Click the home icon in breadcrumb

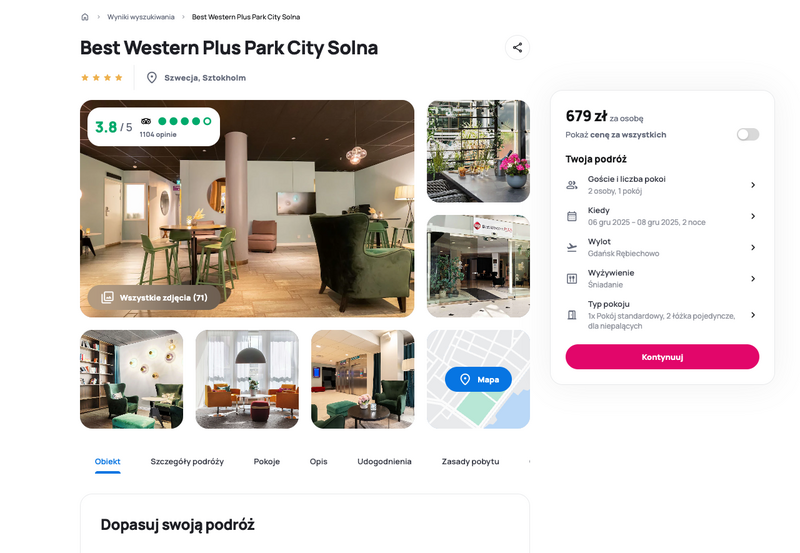[x=85, y=17]
